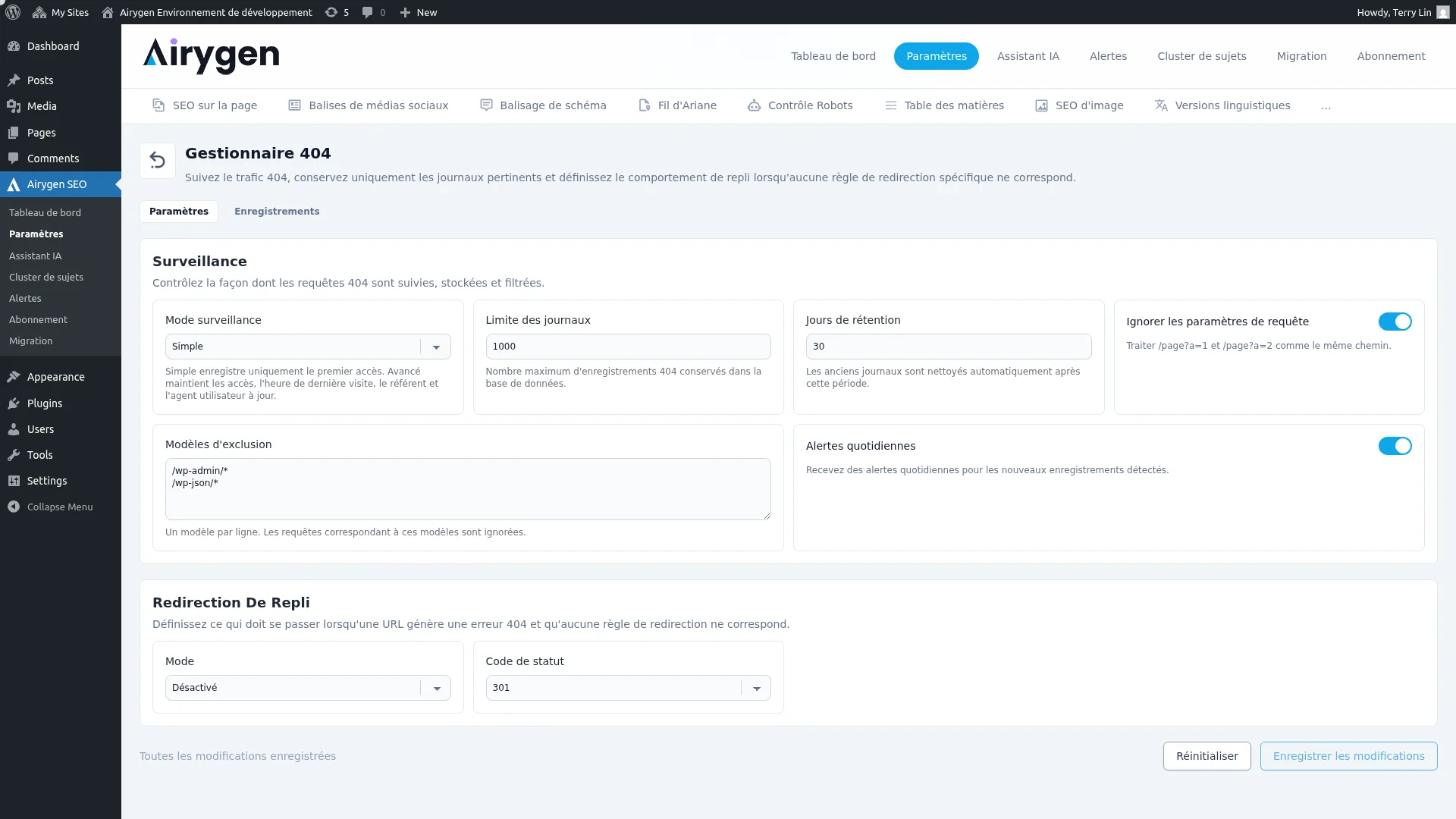Image resolution: width=1456 pixels, height=819 pixels.
Task: Click the Dashboard gauge icon
Action: [14, 46]
